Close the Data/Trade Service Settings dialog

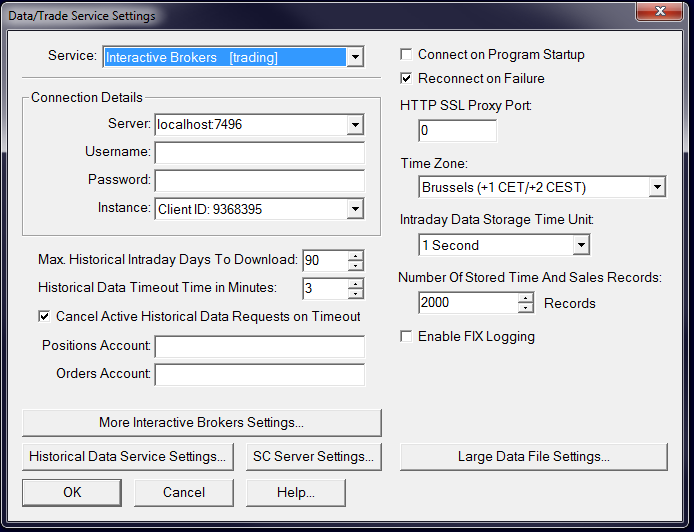click(659, 13)
